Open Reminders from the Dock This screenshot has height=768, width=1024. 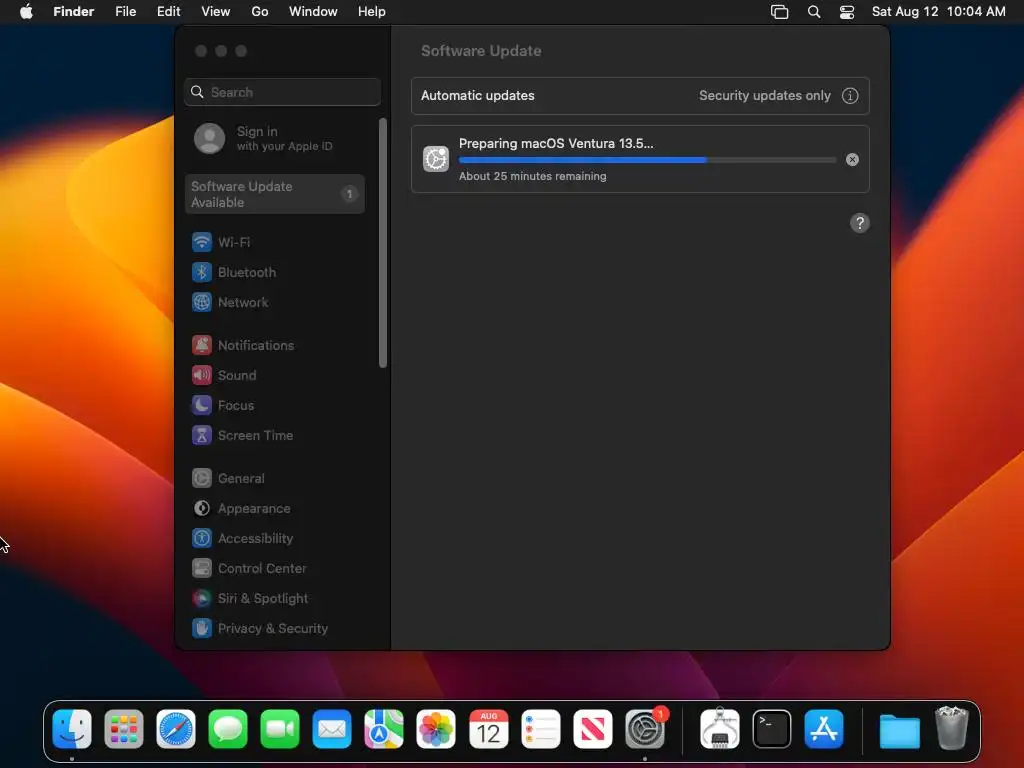click(x=541, y=729)
